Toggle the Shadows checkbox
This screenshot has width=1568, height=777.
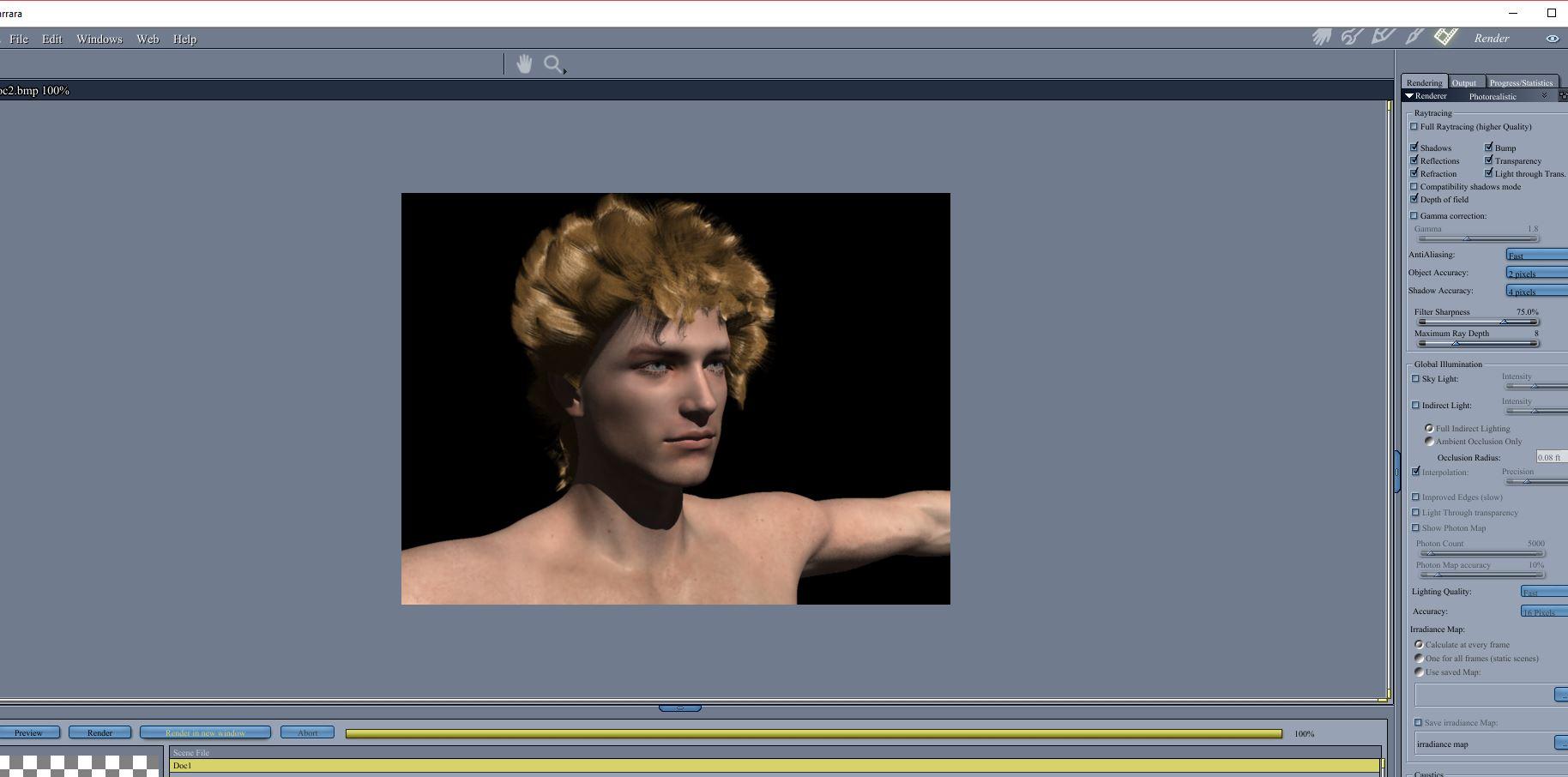[x=1414, y=148]
